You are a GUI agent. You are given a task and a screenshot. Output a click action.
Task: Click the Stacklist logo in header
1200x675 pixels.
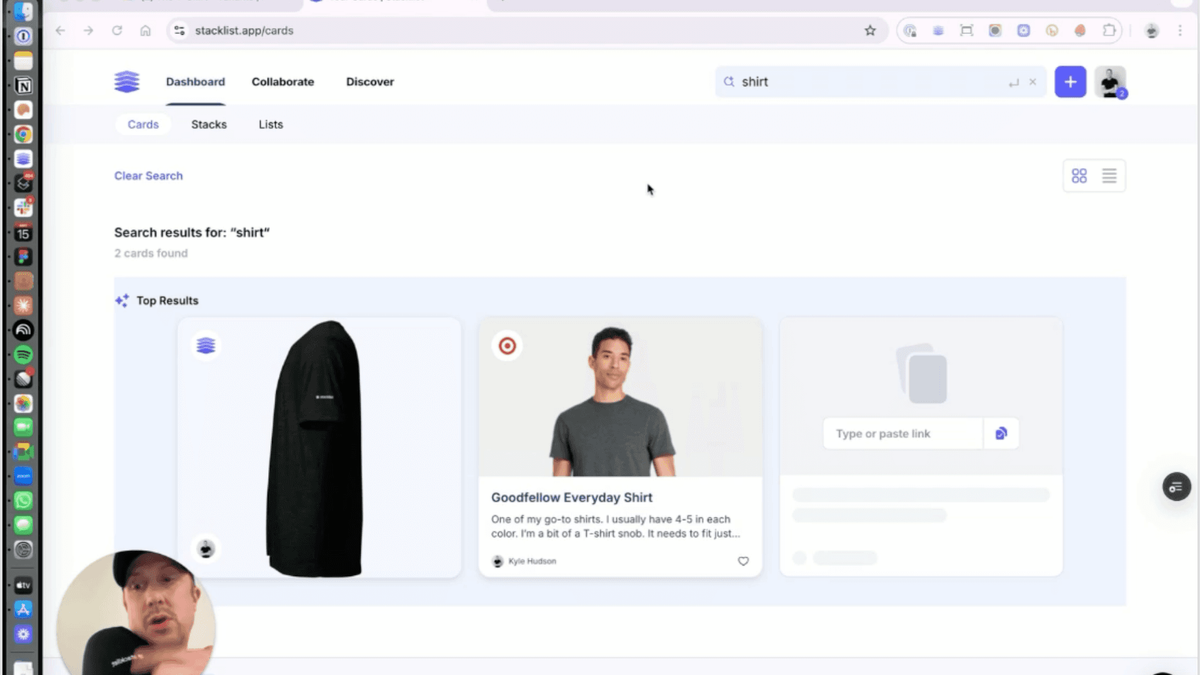point(127,82)
